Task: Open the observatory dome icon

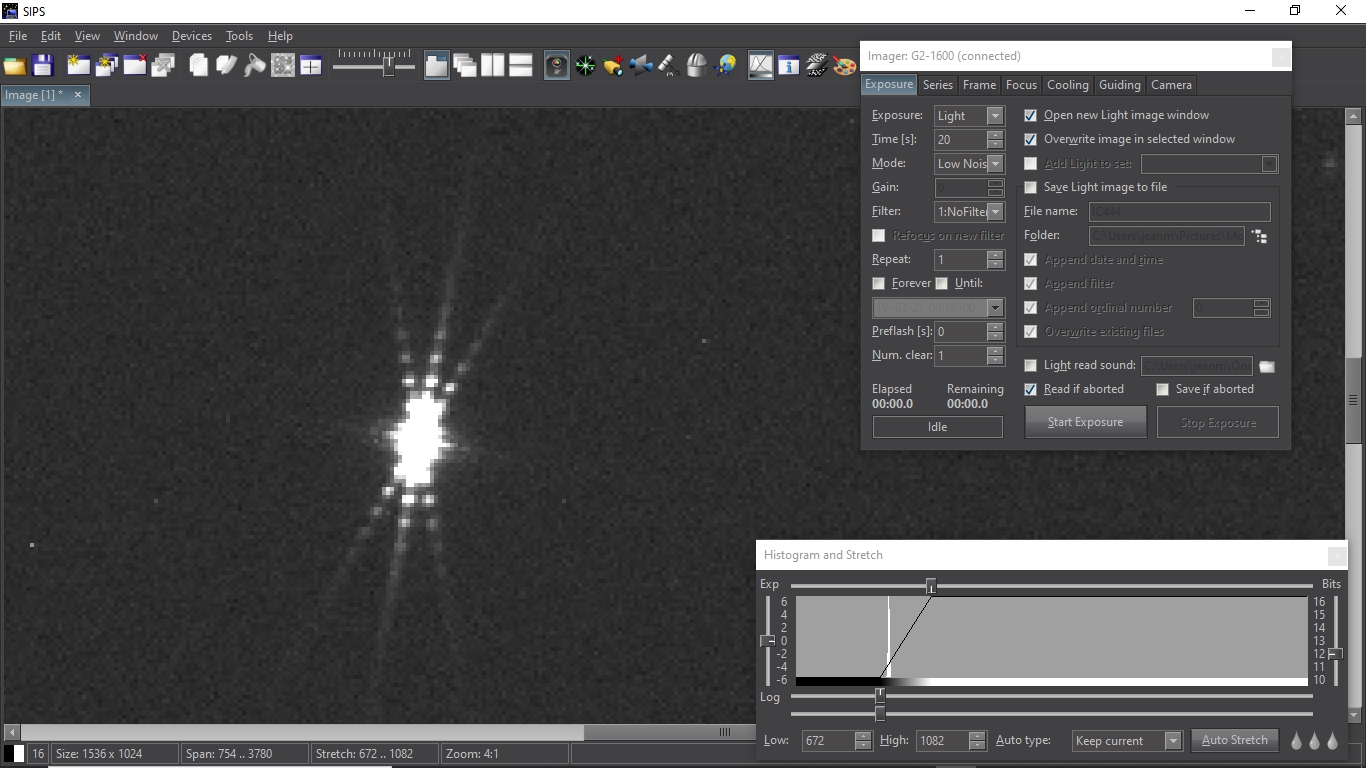Action: pos(697,66)
